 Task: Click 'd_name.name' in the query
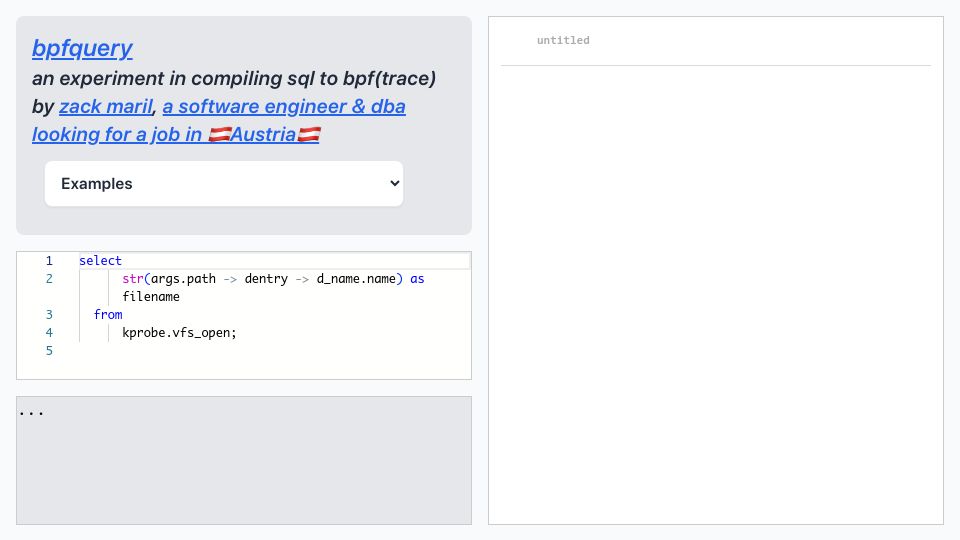coord(356,279)
